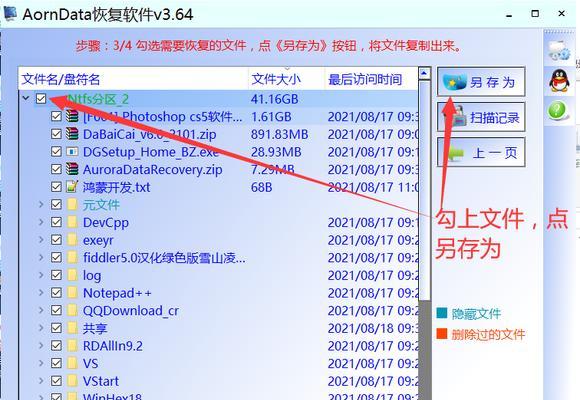
Task: Click the settings gear icon at sidebar top
Action: click(x=559, y=51)
